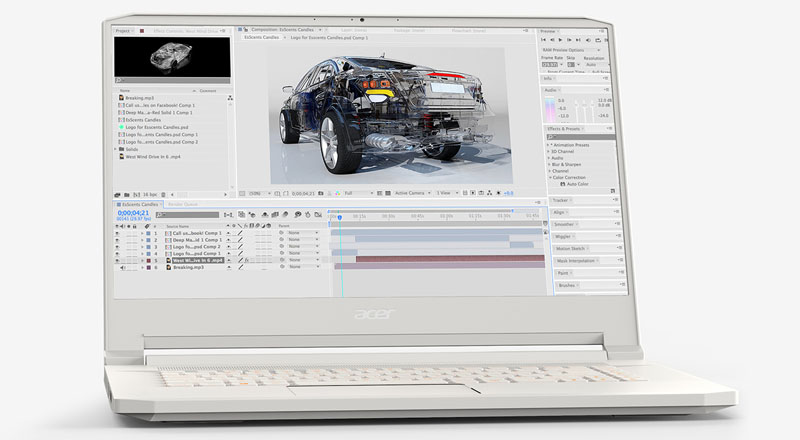Click the new folder icon in Project panel

click(128, 194)
